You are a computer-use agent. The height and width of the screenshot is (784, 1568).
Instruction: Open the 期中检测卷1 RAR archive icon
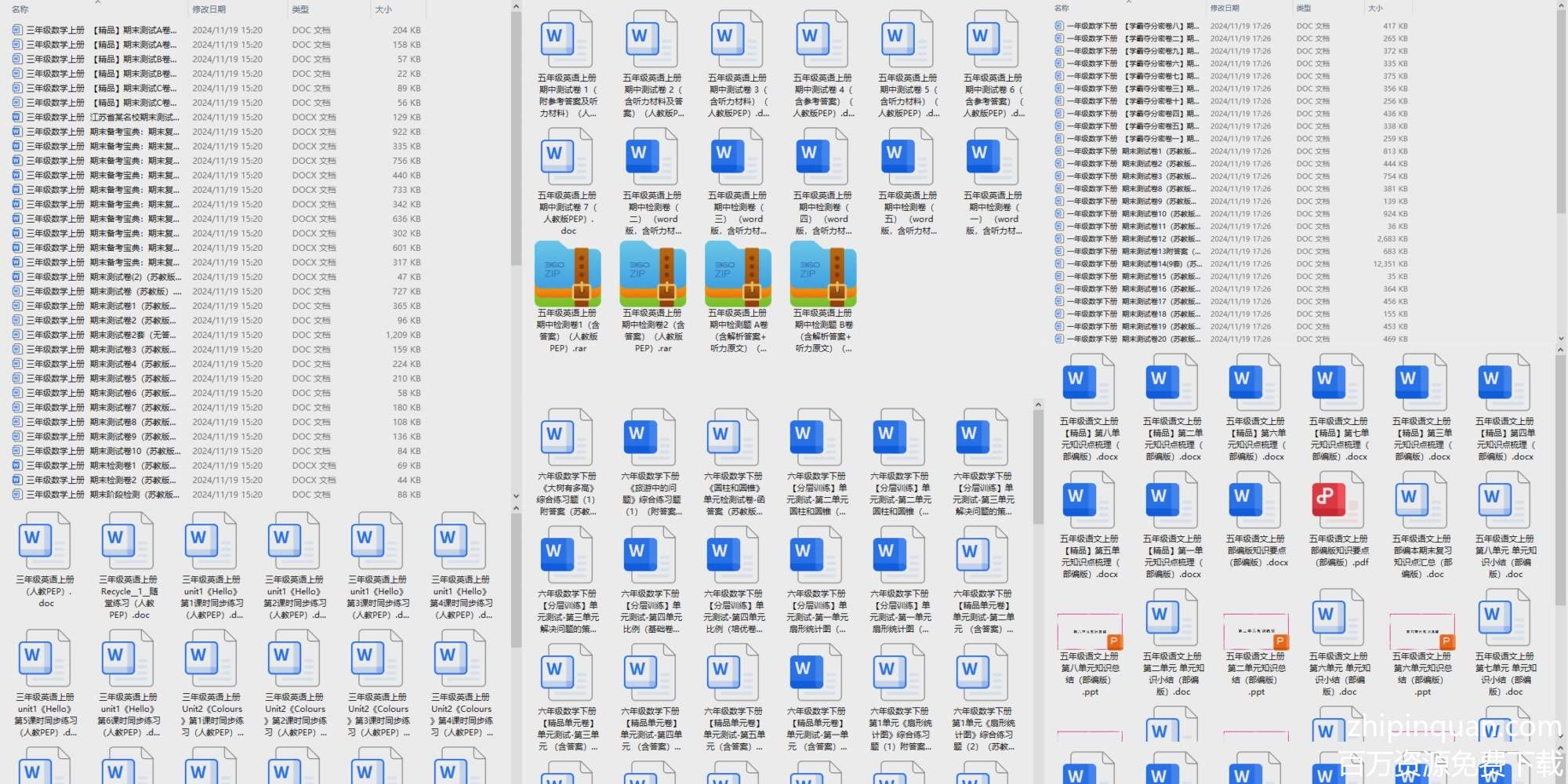point(568,274)
